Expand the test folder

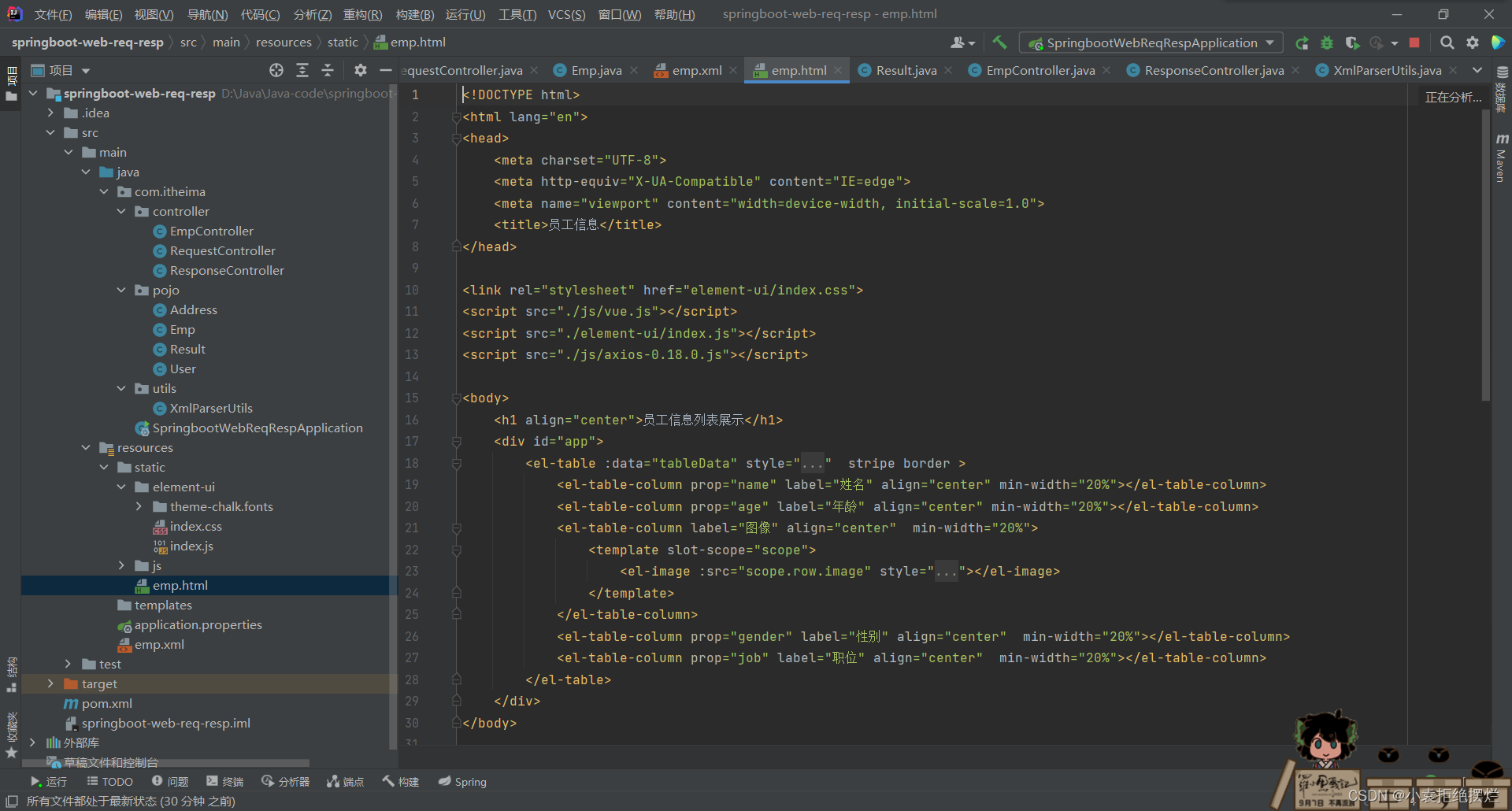69,665
